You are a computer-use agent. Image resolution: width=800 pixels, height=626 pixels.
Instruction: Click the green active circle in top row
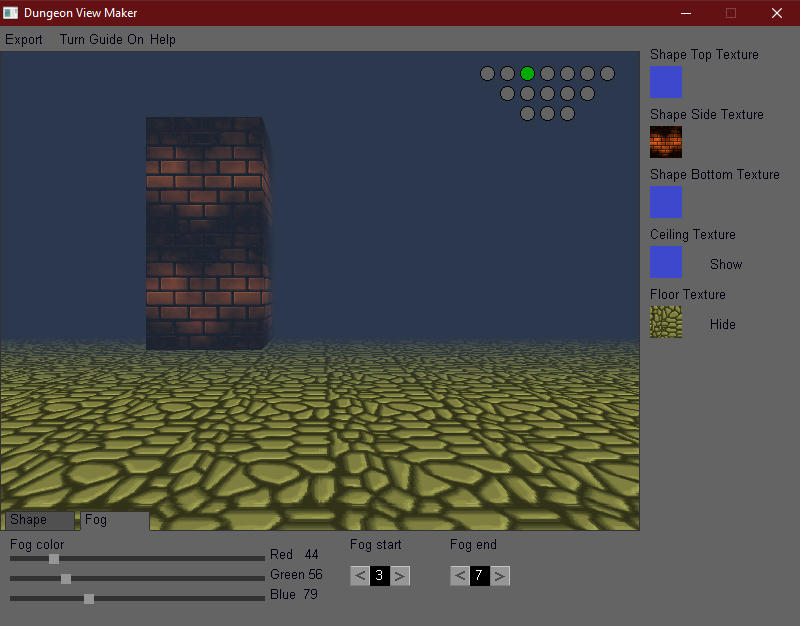click(x=527, y=73)
